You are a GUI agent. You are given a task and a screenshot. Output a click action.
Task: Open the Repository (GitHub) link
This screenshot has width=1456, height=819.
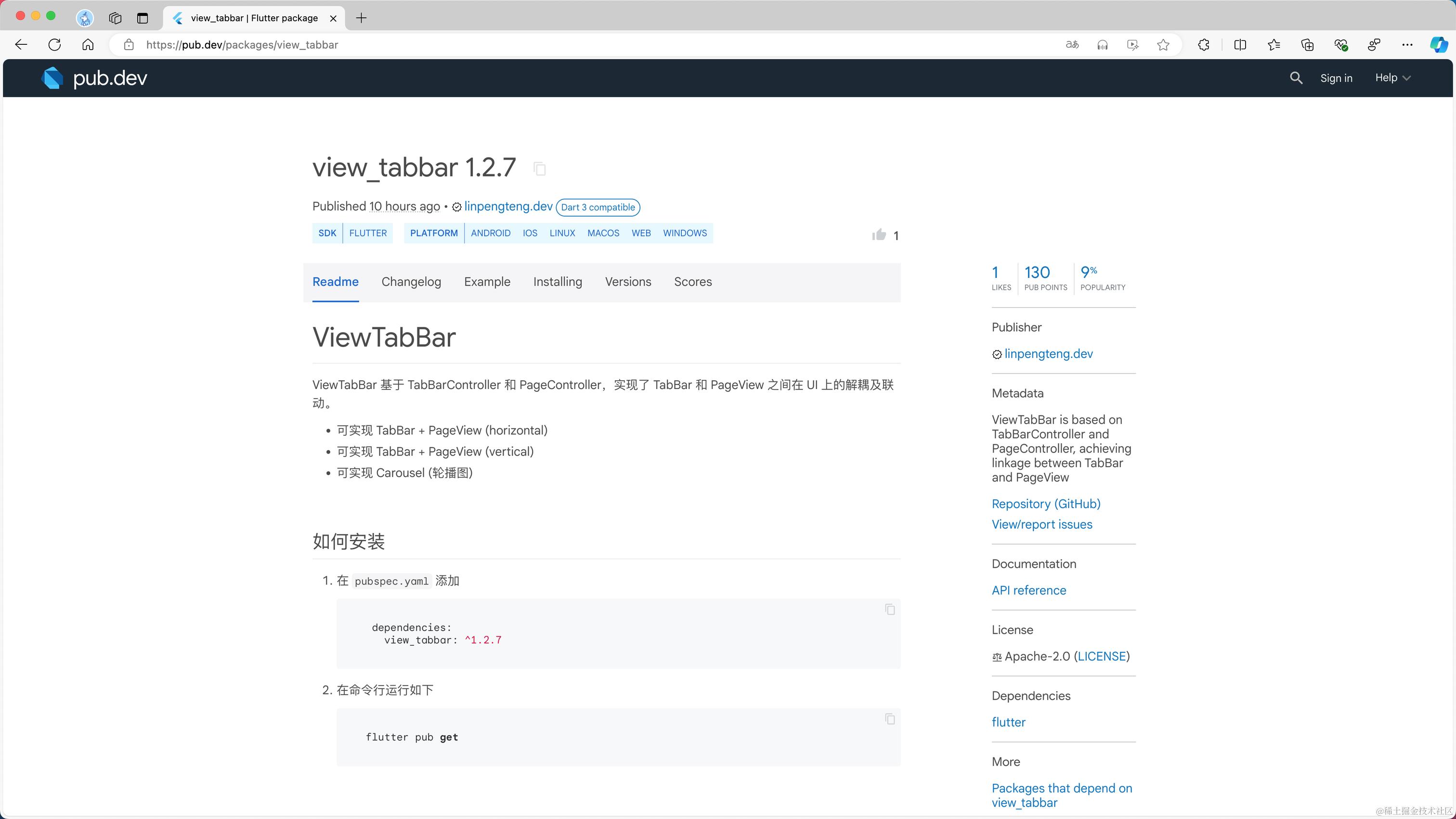1046,504
